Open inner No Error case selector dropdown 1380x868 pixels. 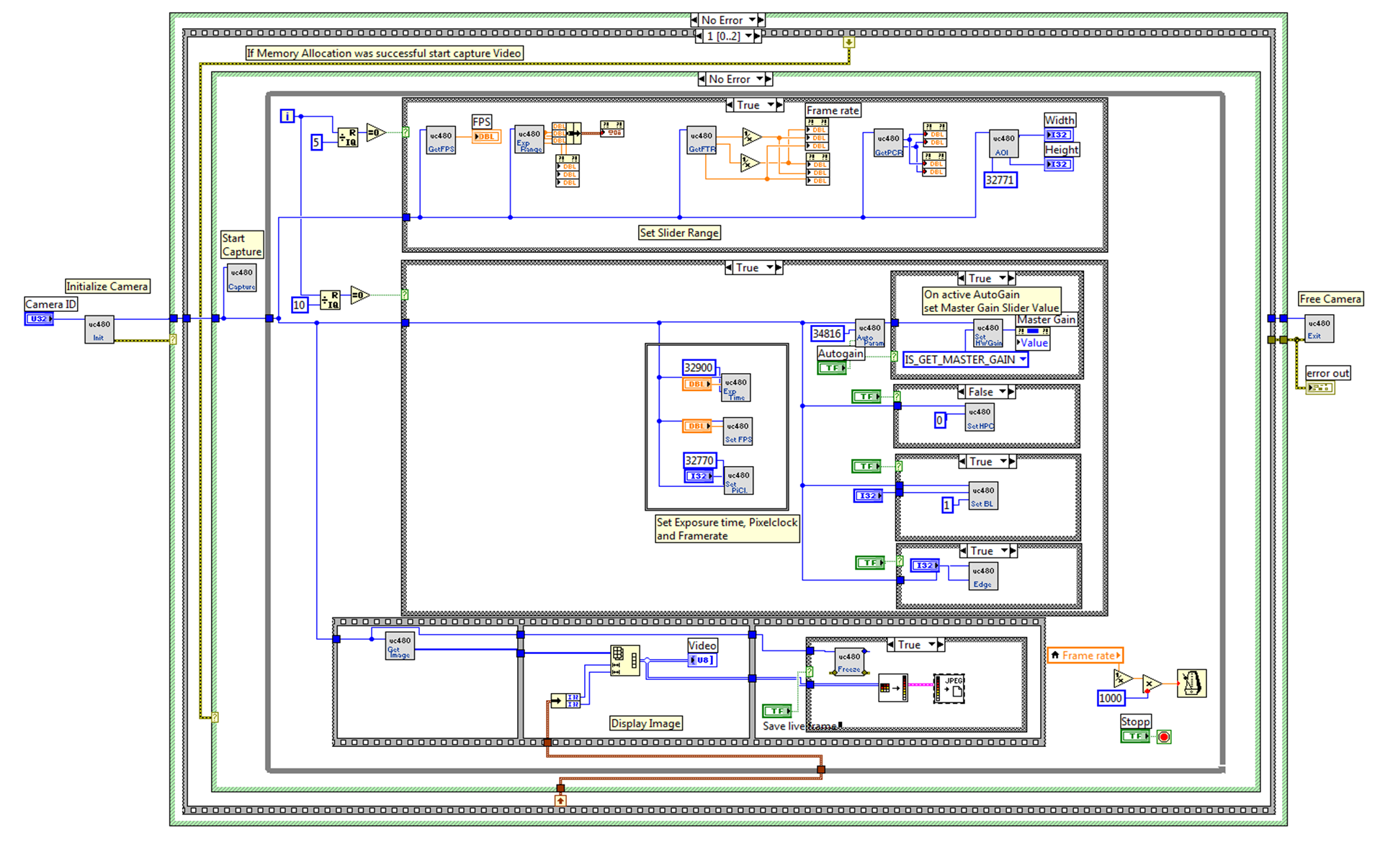click(760, 79)
